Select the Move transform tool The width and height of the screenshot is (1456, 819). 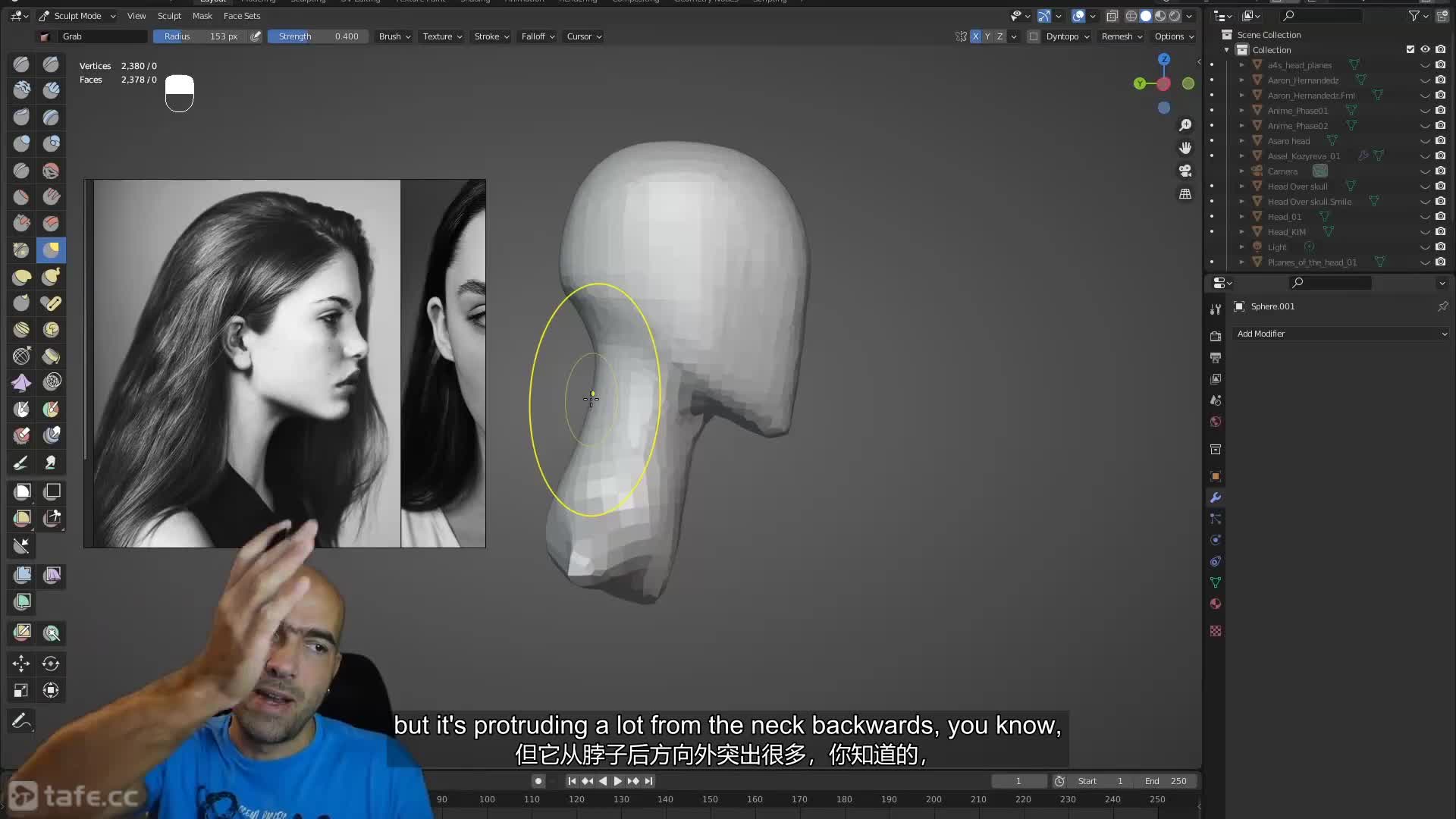(21, 664)
